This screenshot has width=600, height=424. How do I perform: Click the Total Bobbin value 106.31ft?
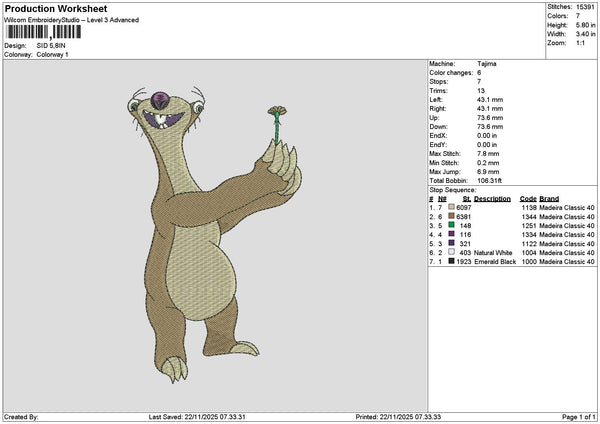(489, 181)
